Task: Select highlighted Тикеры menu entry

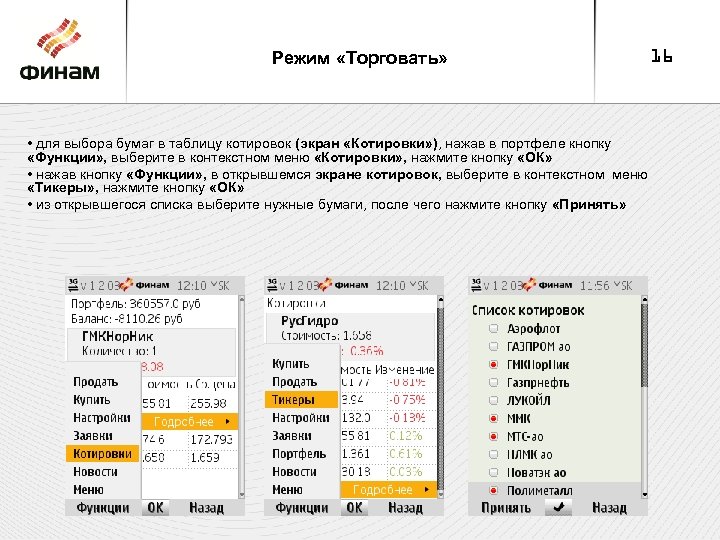Action: (x=301, y=399)
